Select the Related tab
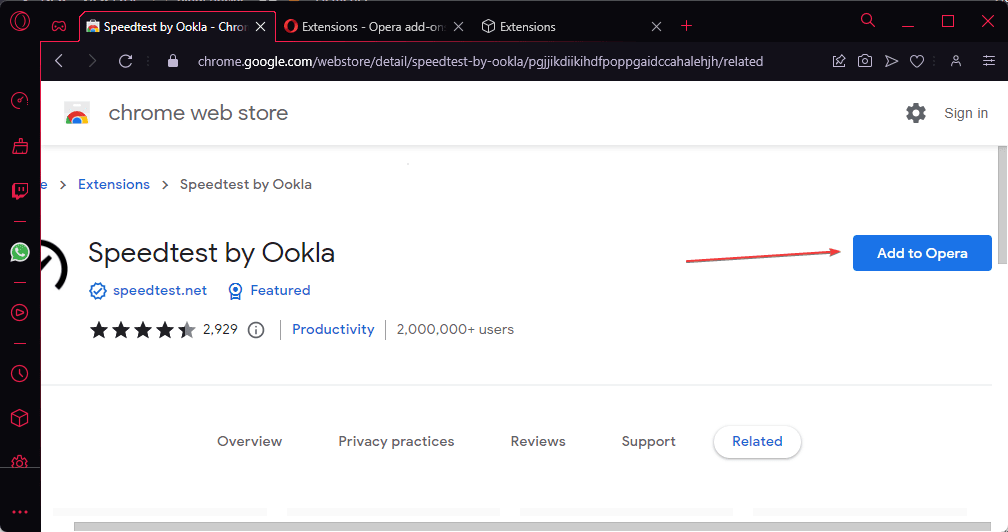Image resolution: width=1008 pixels, height=532 pixels. pyautogui.click(x=757, y=441)
